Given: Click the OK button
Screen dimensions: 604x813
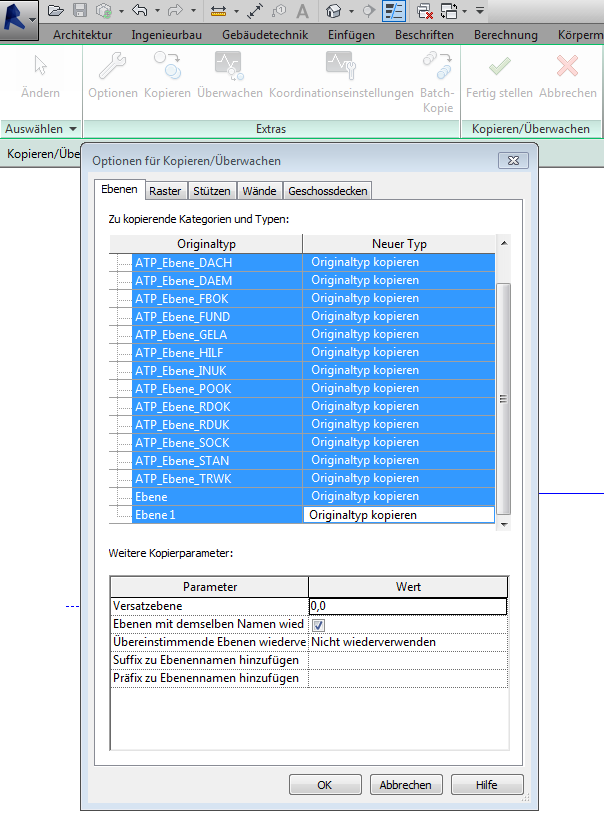Looking at the screenshot, I should pos(325,785).
